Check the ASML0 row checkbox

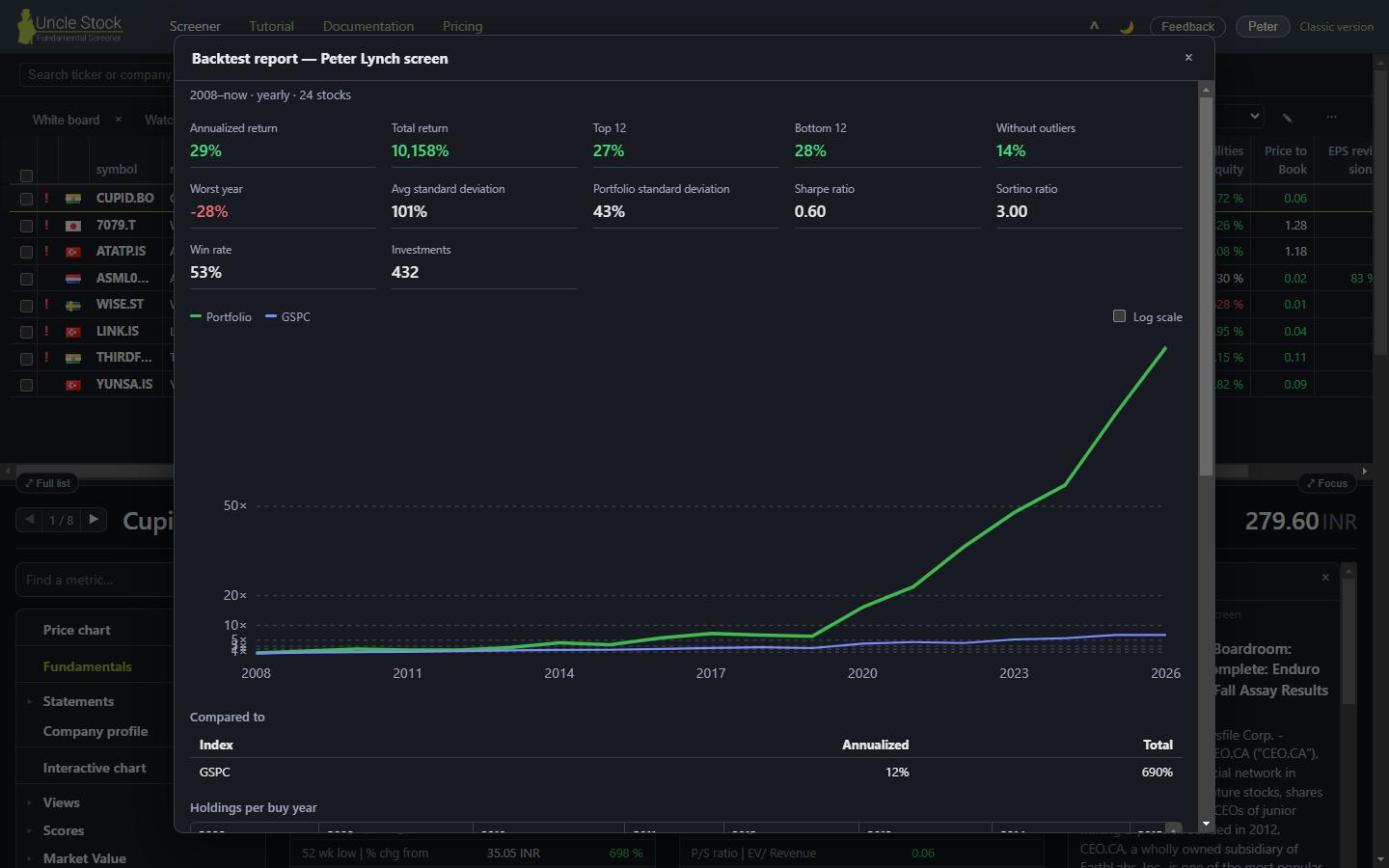tap(26, 278)
